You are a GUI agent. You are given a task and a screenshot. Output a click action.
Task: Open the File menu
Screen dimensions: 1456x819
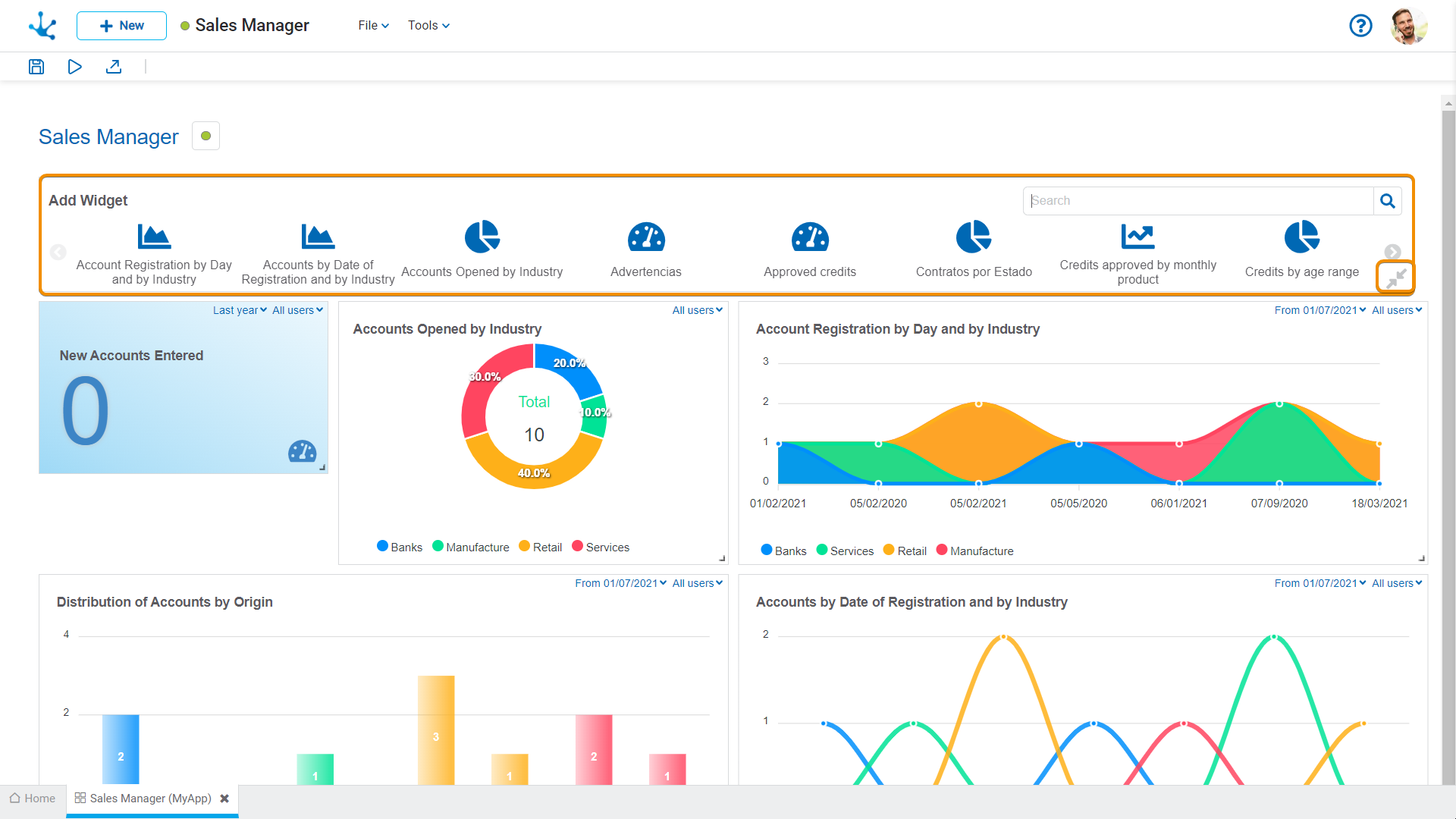(x=373, y=26)
